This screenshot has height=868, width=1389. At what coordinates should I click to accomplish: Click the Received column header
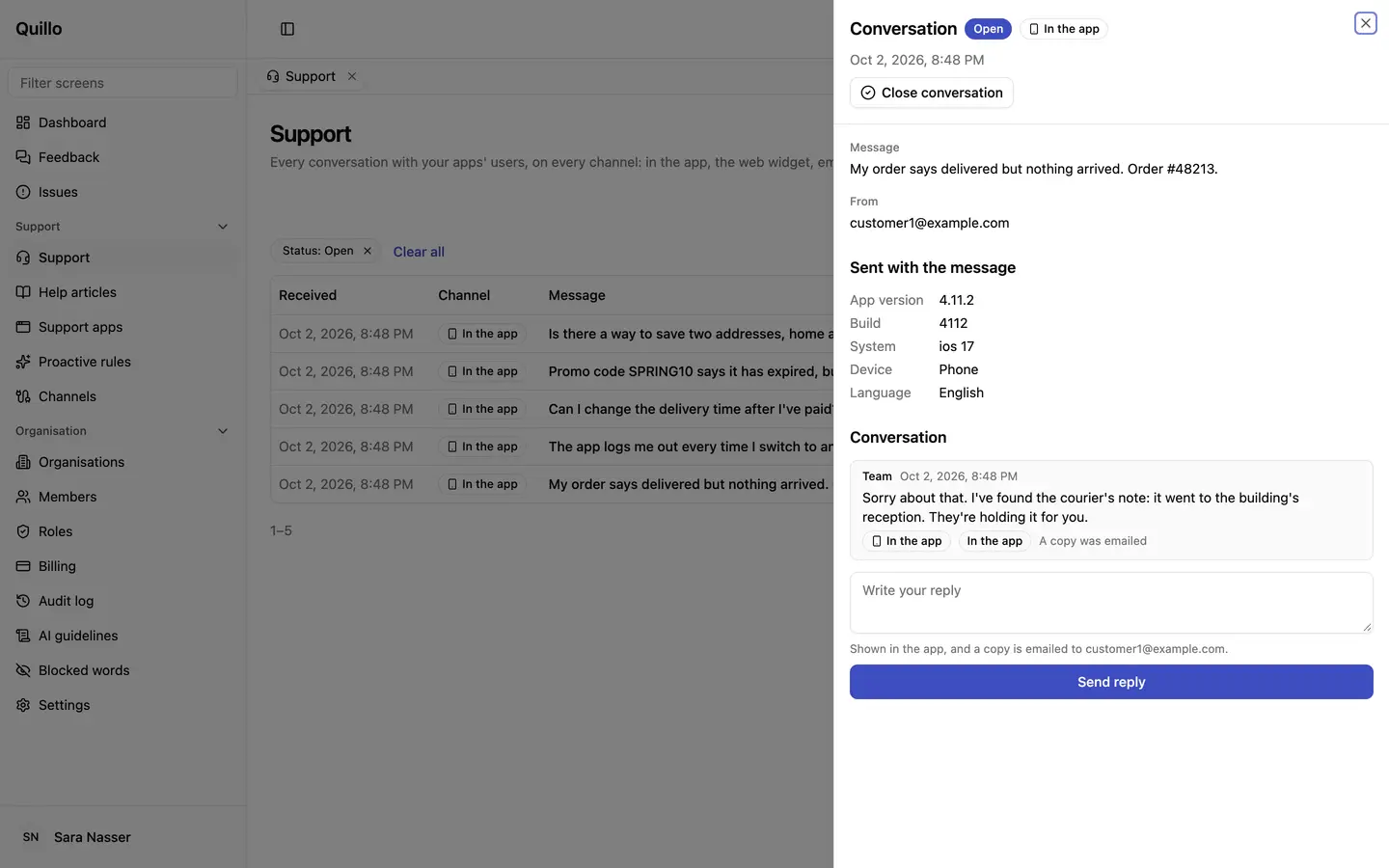[308, 295]
